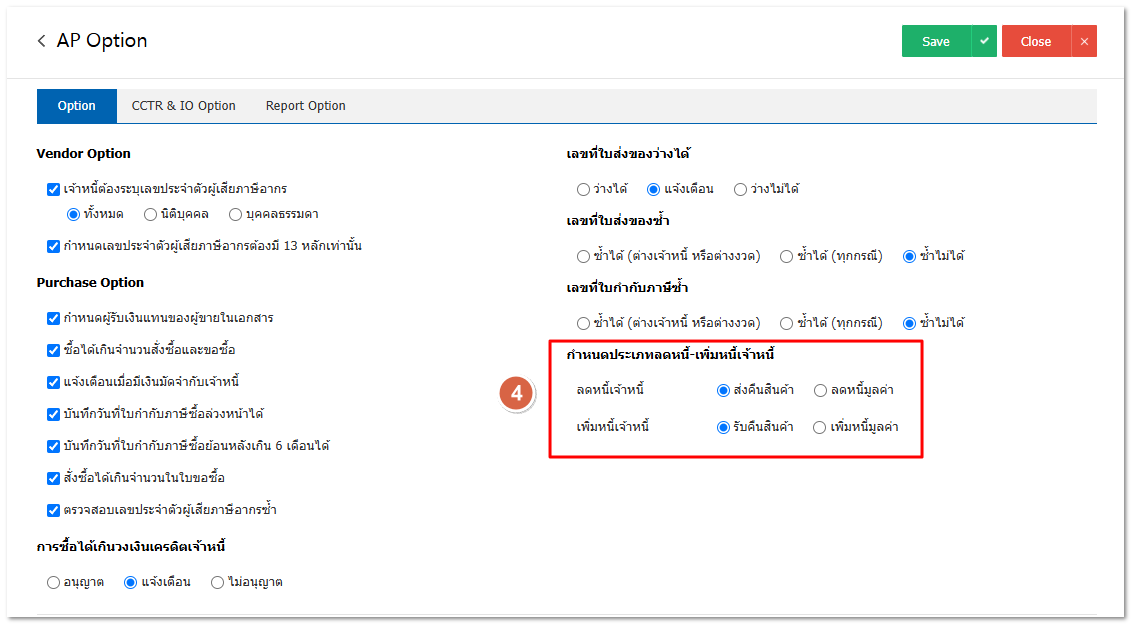Open the CCTR & IO Option tab
Screen dimensions: 1131x624
pos(183,106)
